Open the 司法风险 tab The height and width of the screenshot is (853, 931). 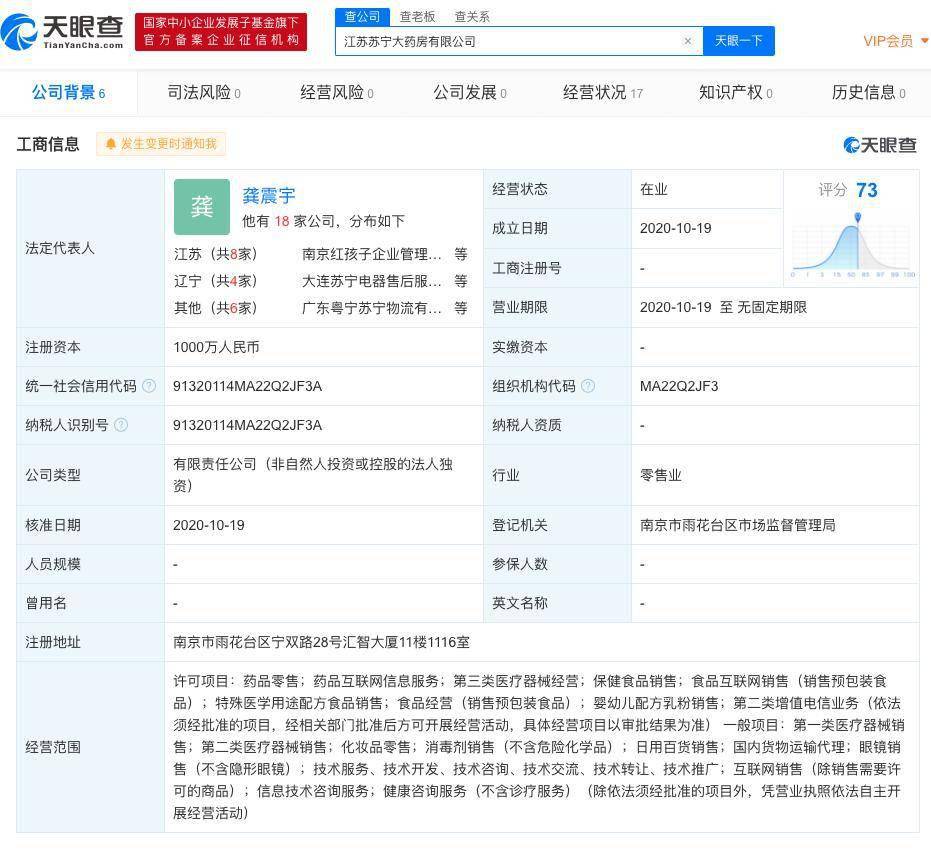point(204,93)
